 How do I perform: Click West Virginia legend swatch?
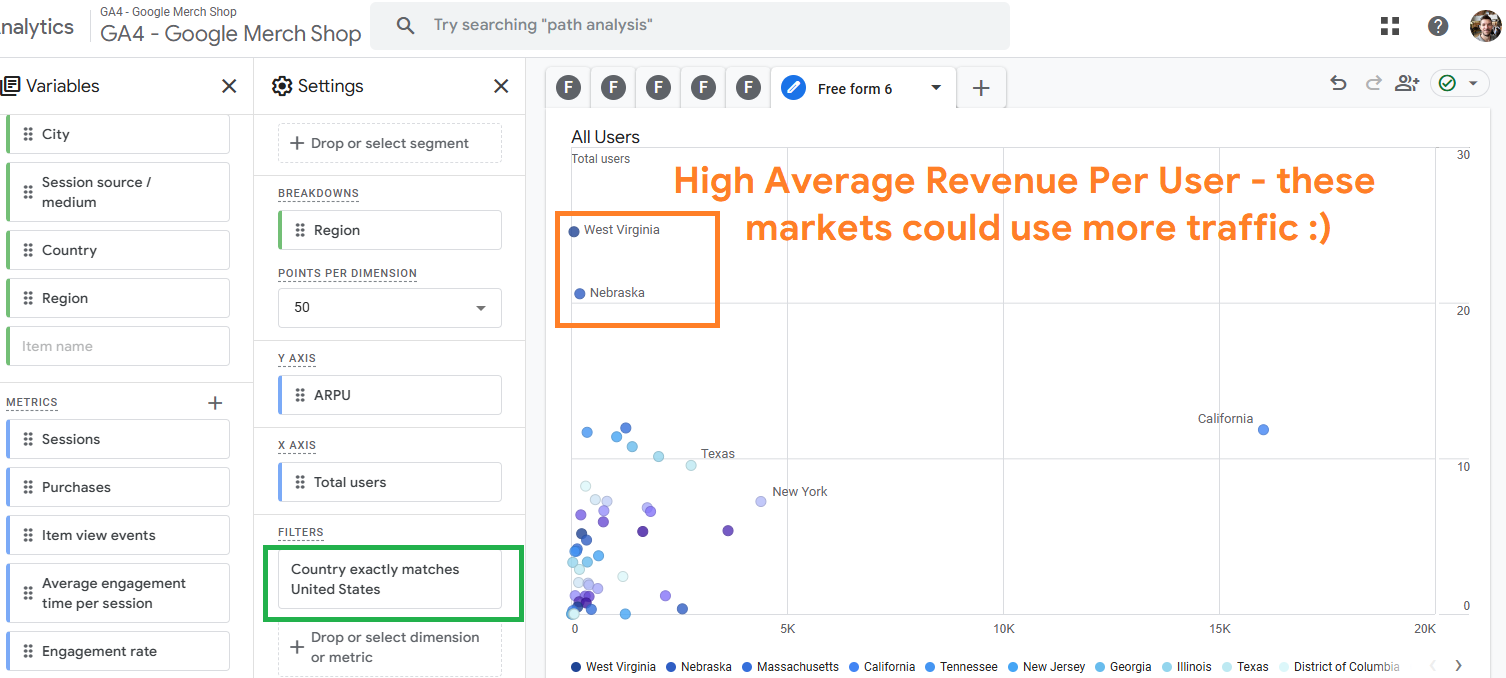click(x=576, y=667)
